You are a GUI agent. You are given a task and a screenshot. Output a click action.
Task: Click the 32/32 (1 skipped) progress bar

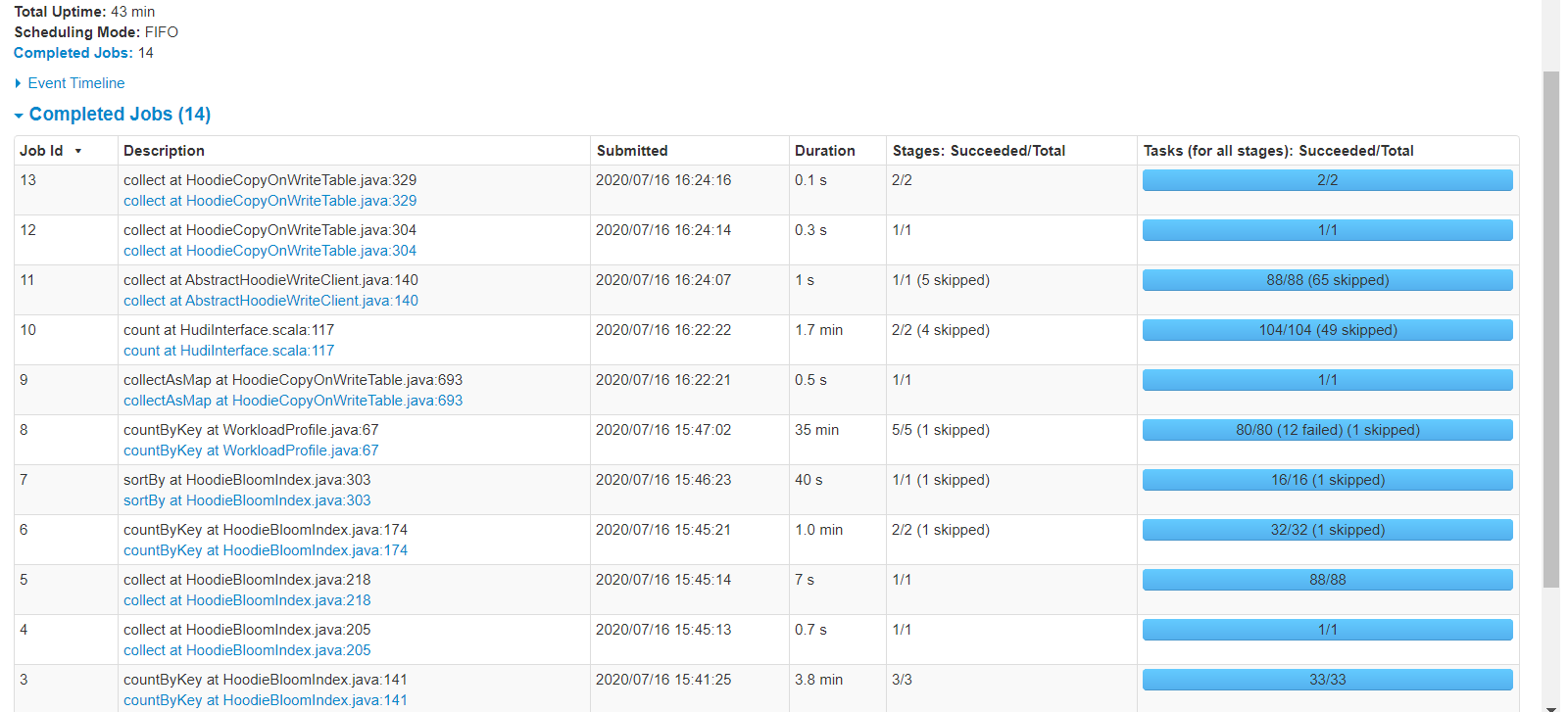pyautogui.click(x=1328, y=530)
